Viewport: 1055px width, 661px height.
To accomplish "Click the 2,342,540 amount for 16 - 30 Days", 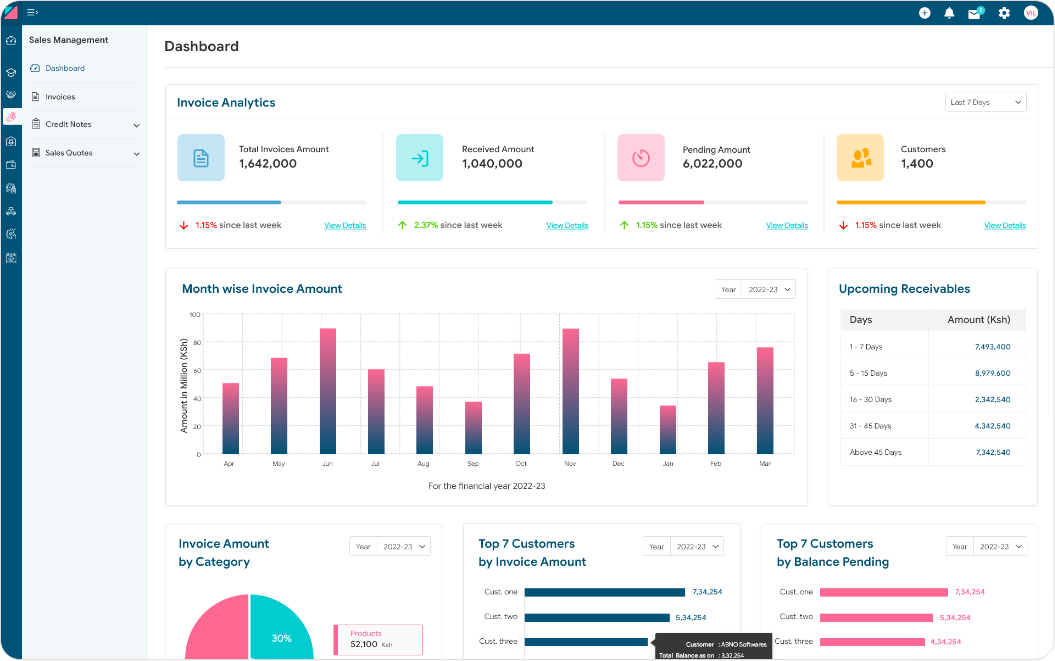I will 992,399.
